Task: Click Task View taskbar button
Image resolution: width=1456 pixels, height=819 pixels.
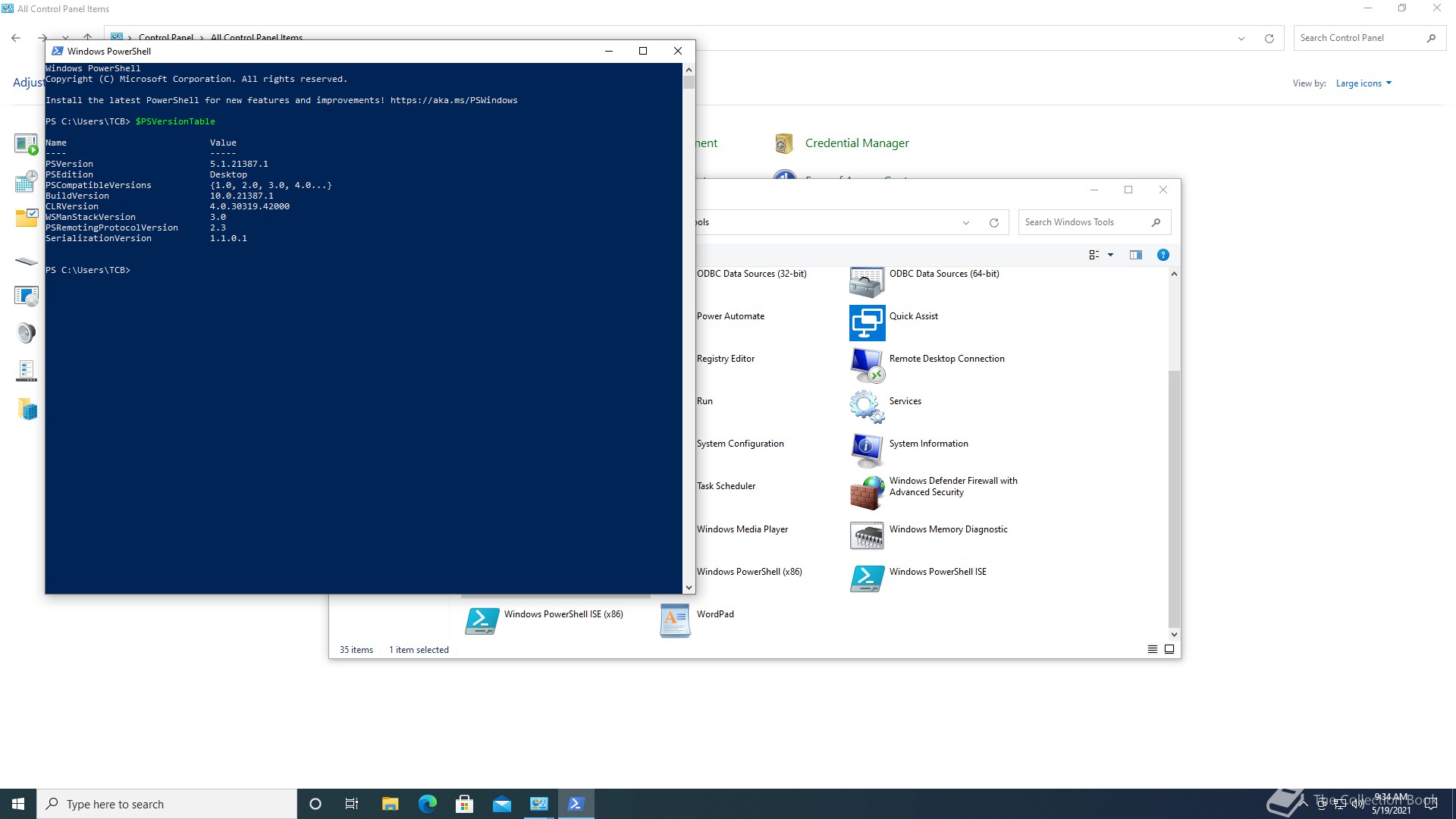Action: tap(352, 804)
